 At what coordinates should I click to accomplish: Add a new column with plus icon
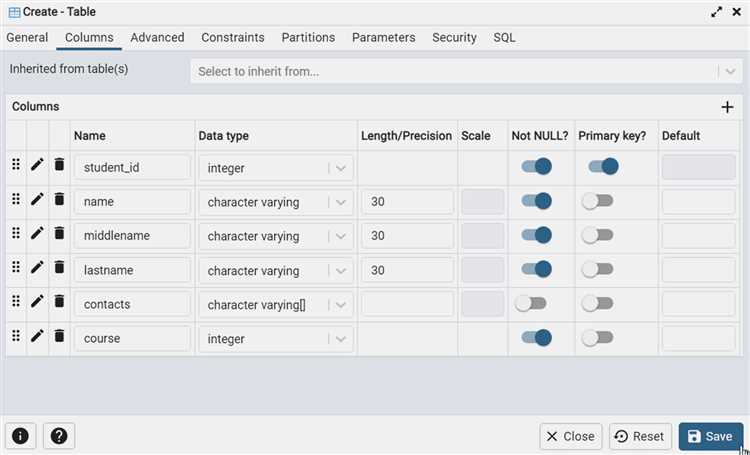tap(727, 107)
